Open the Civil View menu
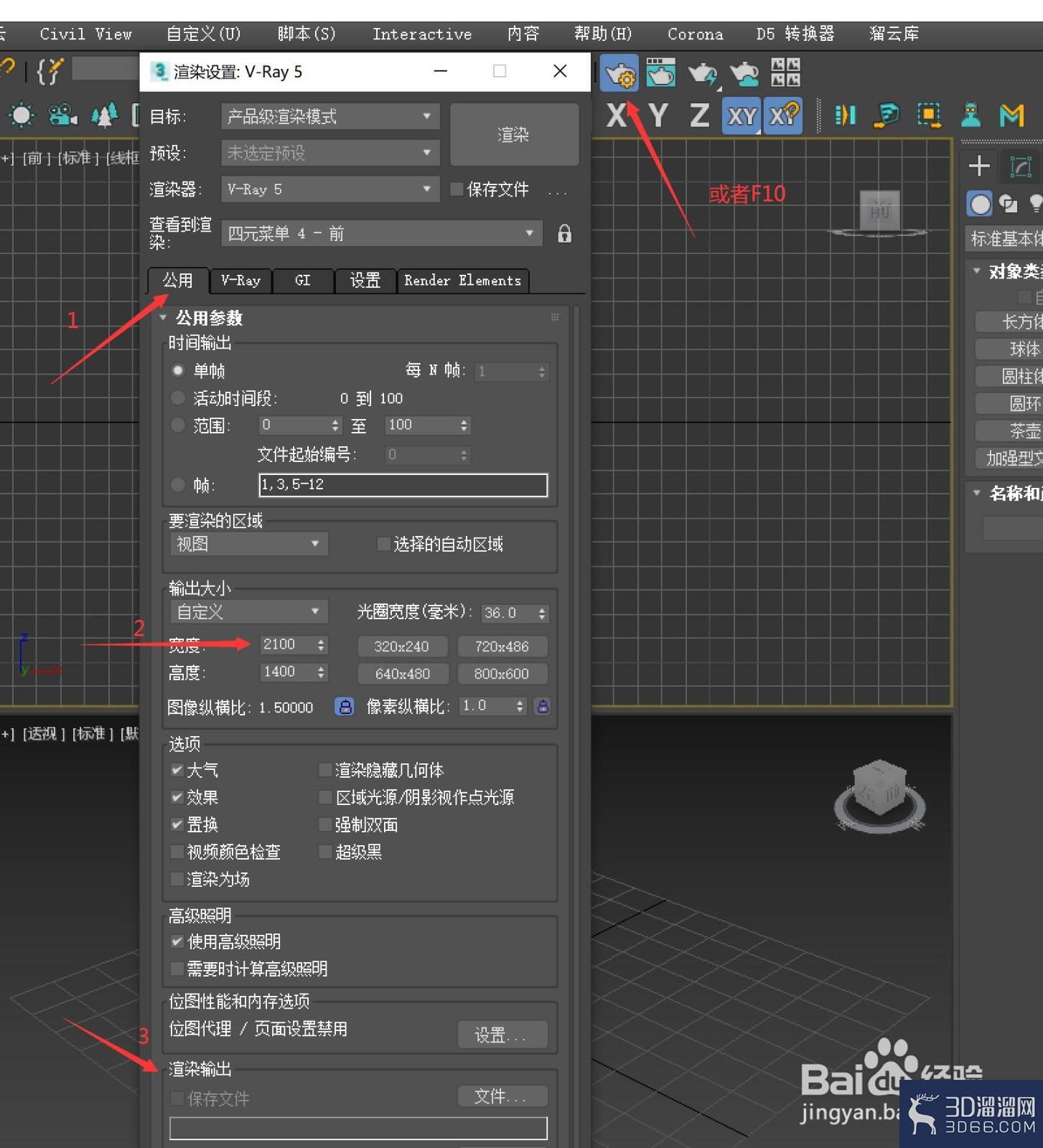Screen dimensions: 1043x1148 [x=86, y=34]
